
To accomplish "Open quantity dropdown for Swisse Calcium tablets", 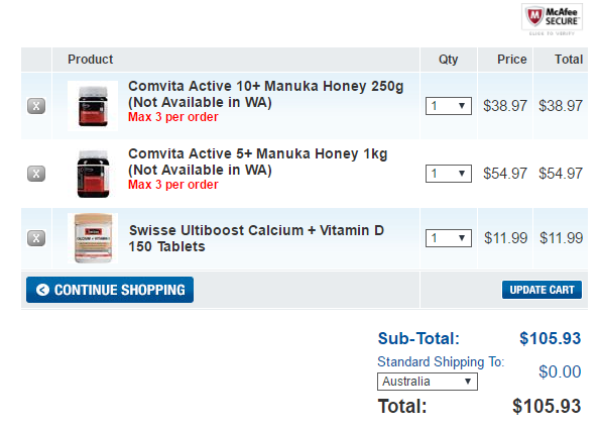I will coord(448,238).
